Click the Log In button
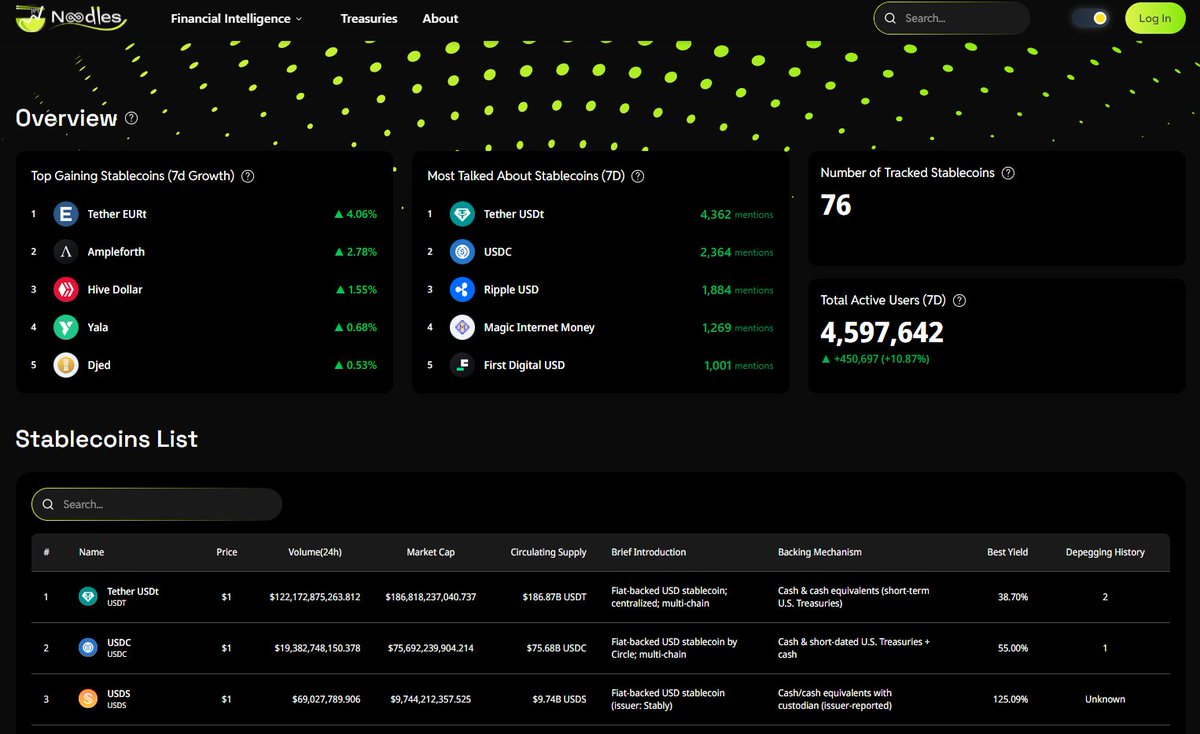The image size is (1200, 734). (x=1155, y=18)
